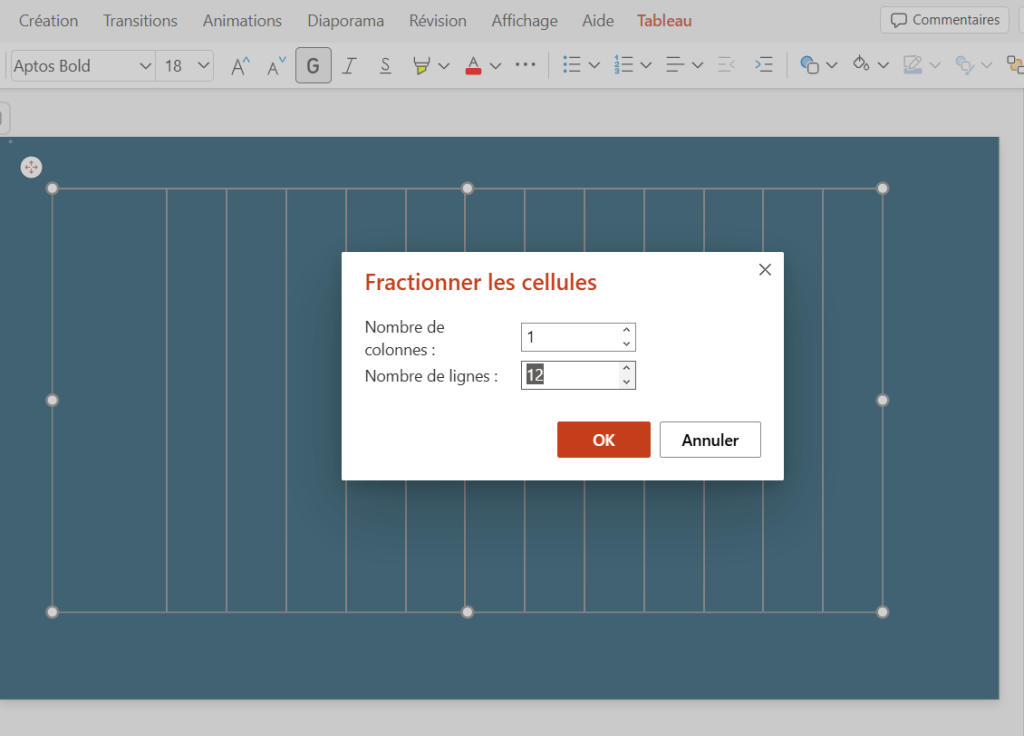Expand numbered list style options

646,65
